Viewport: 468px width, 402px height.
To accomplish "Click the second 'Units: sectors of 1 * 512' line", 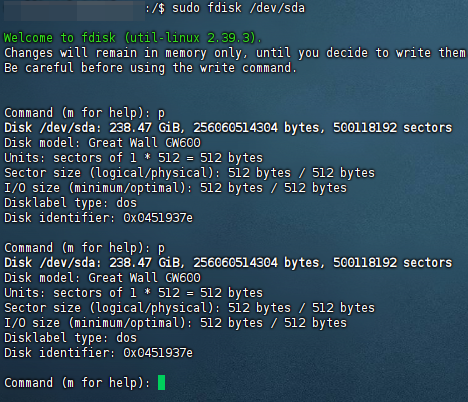I will point(133,293).
